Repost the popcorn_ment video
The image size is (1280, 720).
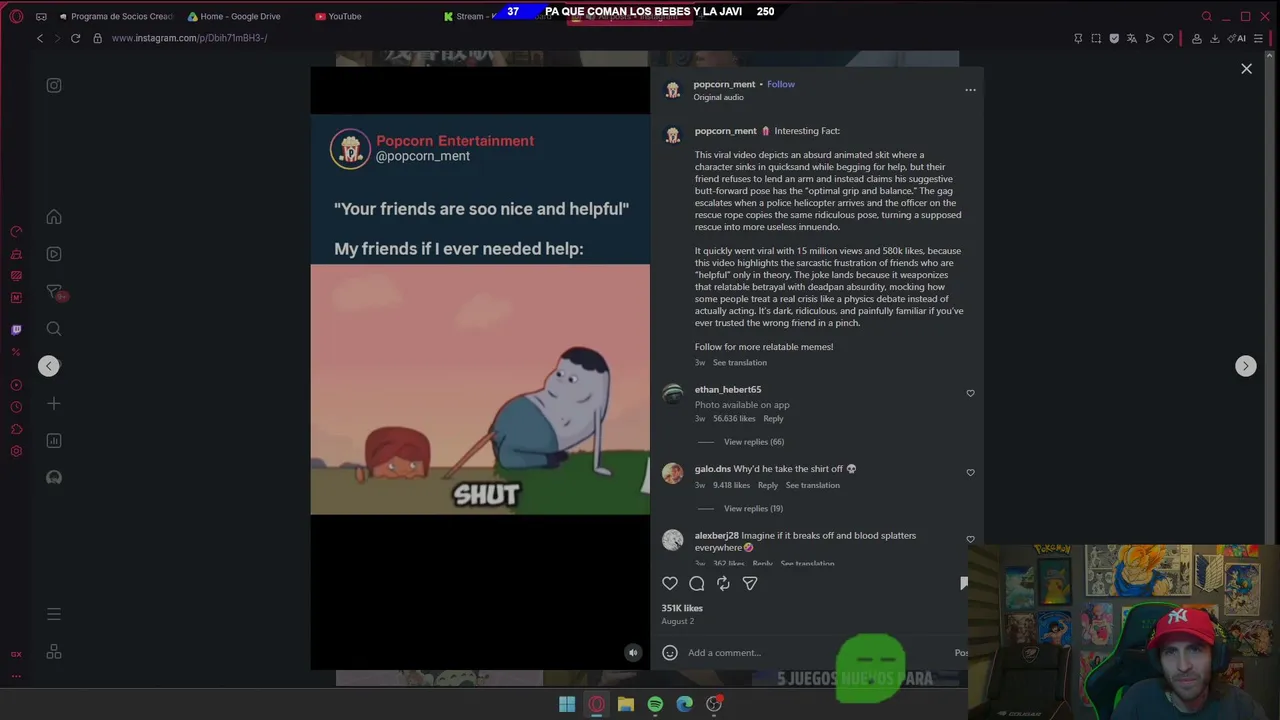point(723,583)
